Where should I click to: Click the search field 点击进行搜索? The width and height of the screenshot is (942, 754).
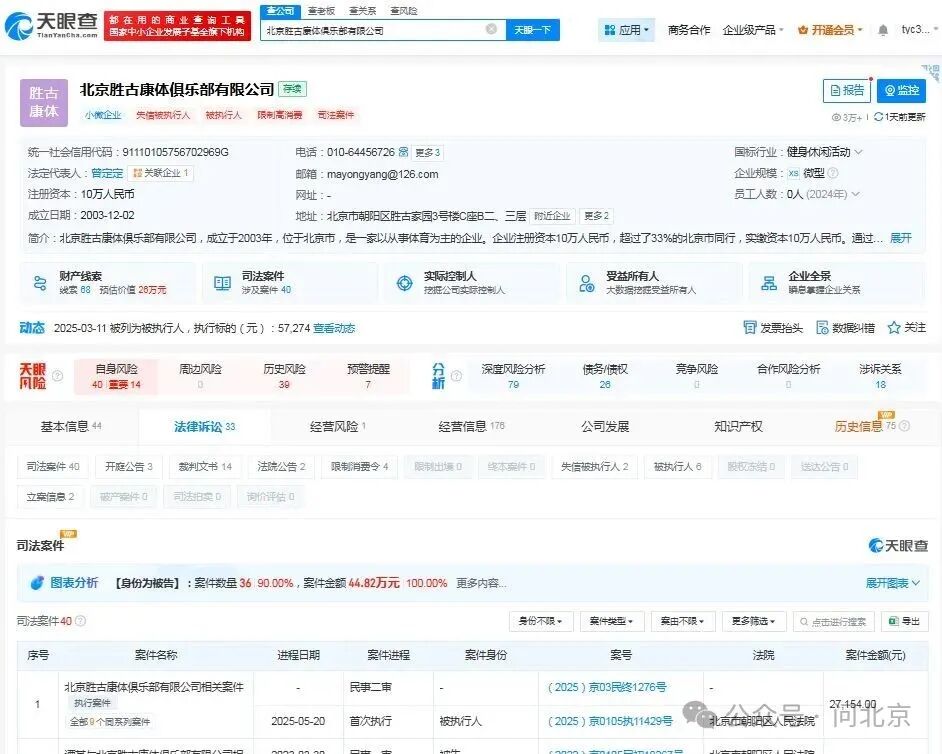[x=834, y=621]
